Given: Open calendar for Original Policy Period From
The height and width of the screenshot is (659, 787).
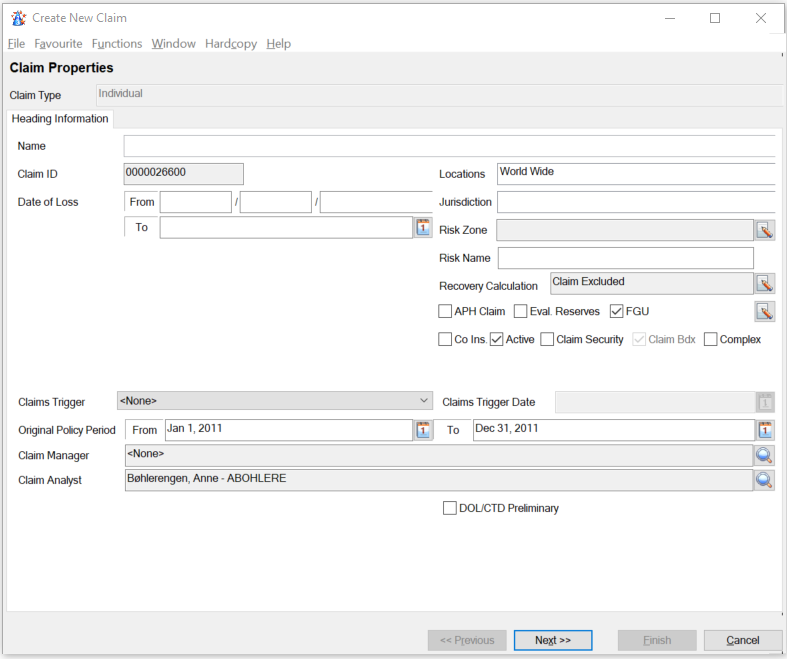Looking at the screenshot, I should [x=423, y=430].
